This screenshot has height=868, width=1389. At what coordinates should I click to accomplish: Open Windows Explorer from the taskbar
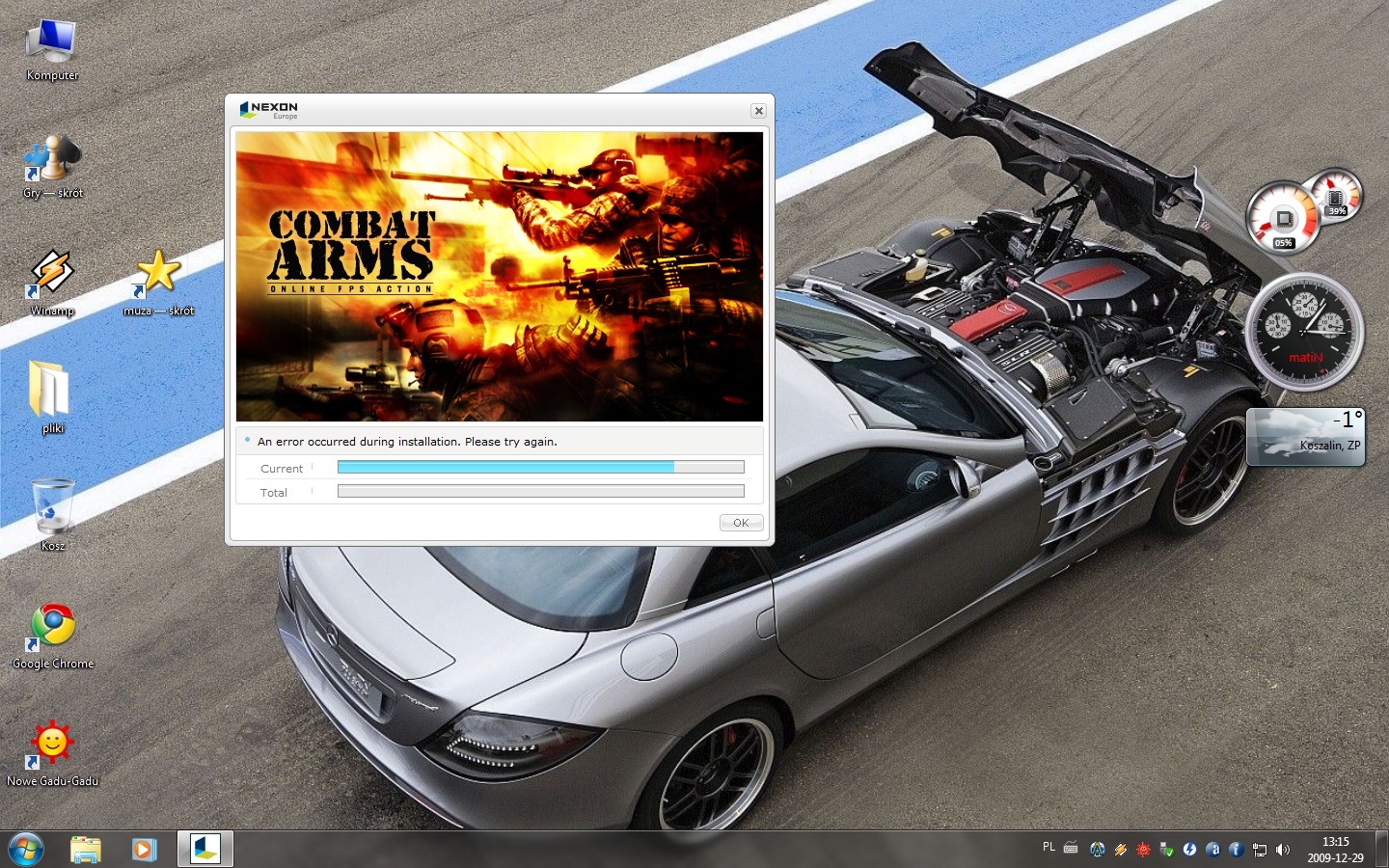click(x=86, y=850)
